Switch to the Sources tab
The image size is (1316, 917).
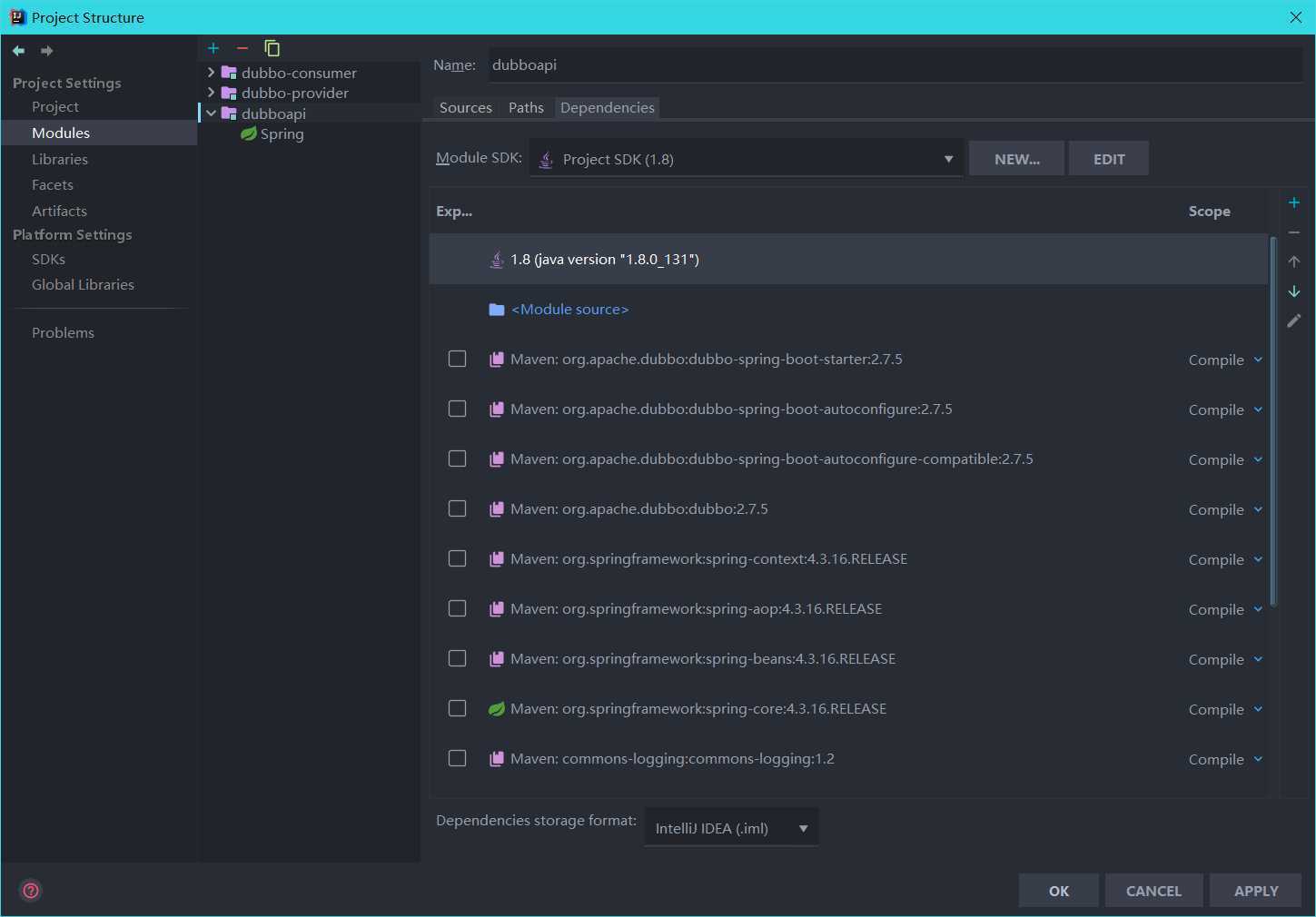click(465, 107)
